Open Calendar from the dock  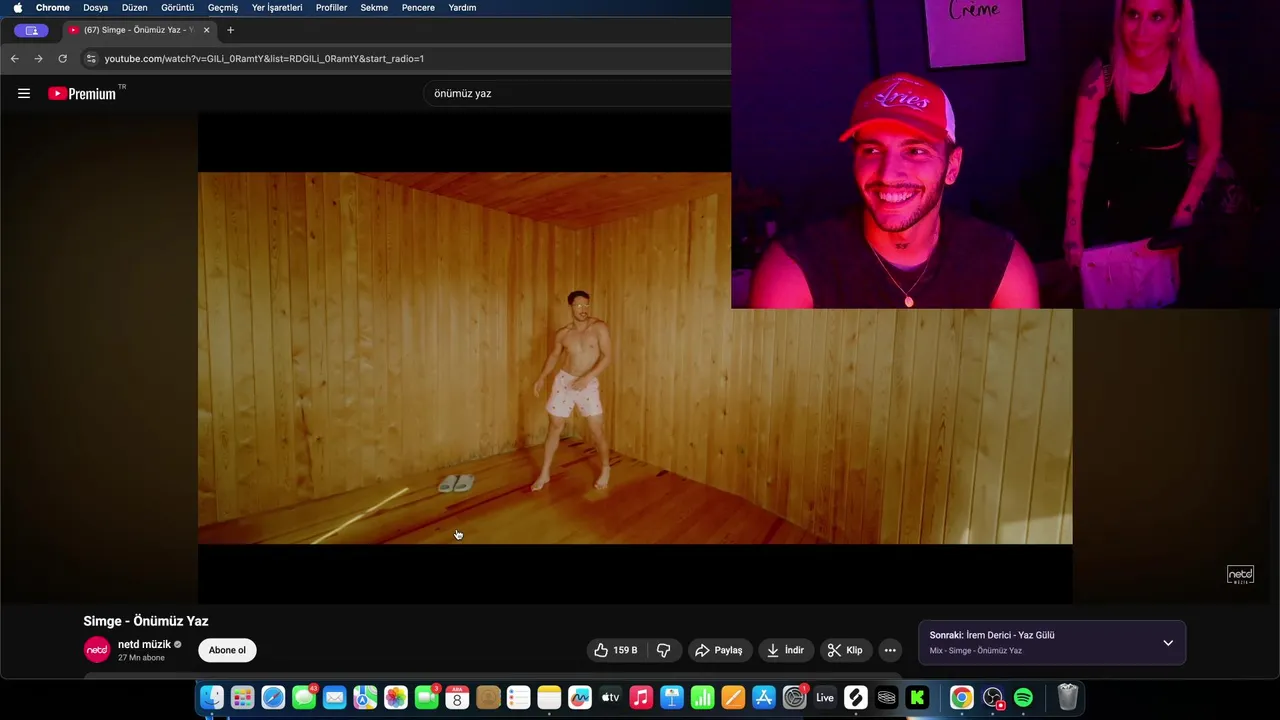(x=457, y=697)
